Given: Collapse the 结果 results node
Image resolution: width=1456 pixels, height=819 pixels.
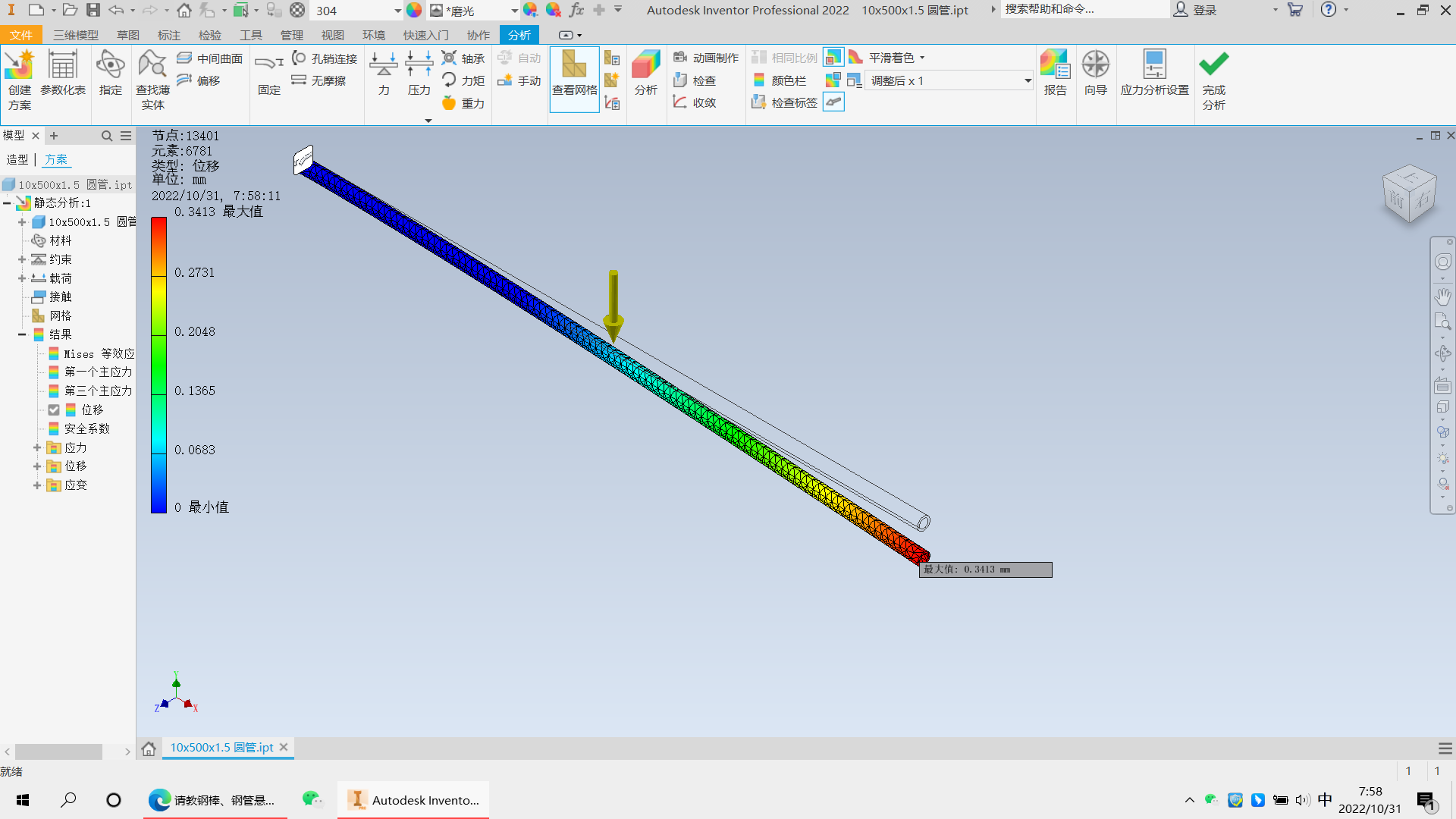Looking at the screenshot, I should click(x=22, y=334).
